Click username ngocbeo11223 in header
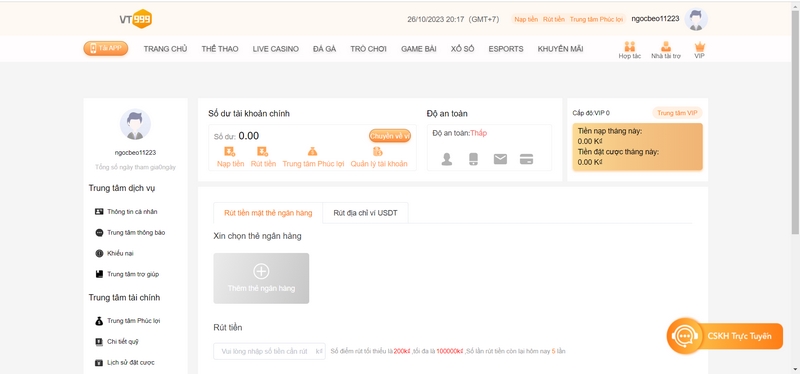 point(655,19)
